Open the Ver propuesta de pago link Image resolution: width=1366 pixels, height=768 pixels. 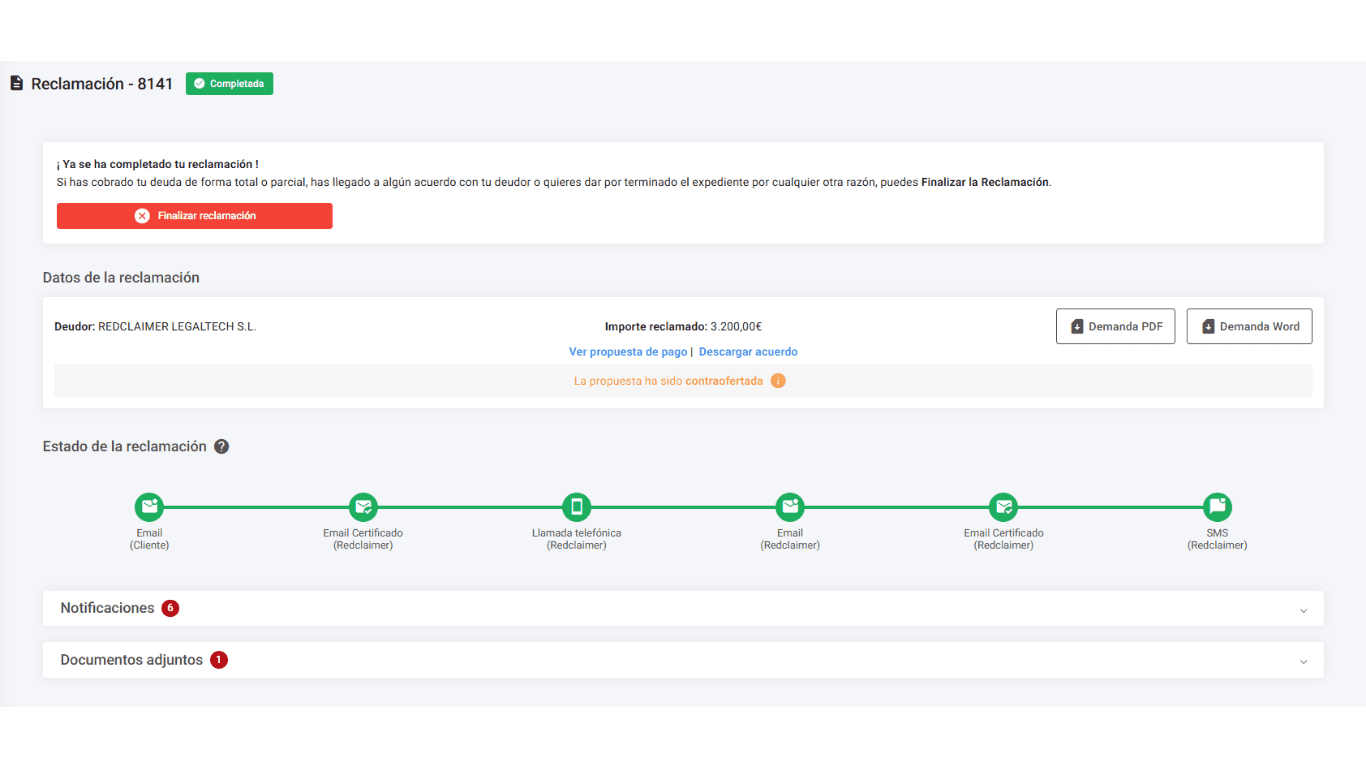628,352
